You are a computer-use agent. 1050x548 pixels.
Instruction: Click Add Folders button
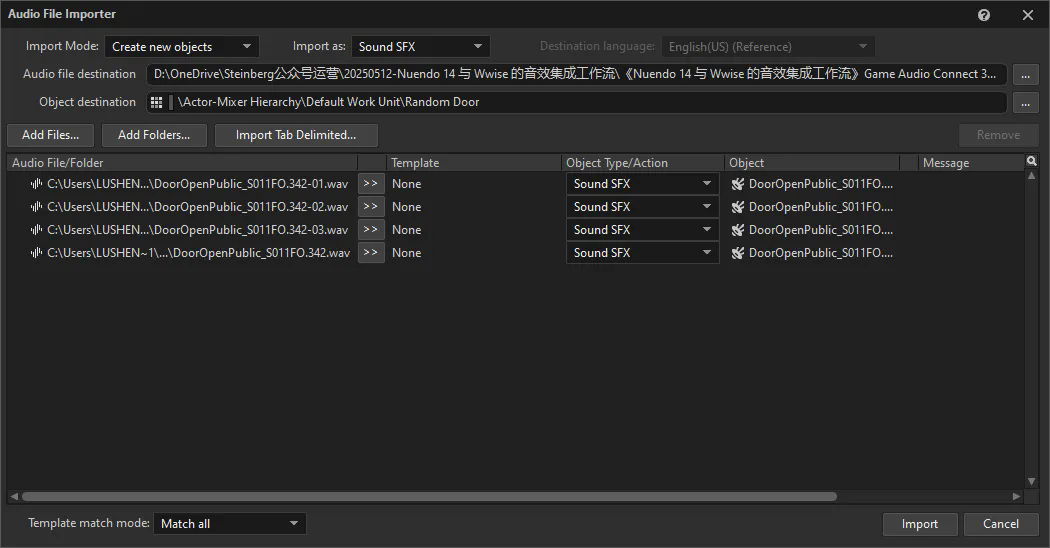coord(154,135)
